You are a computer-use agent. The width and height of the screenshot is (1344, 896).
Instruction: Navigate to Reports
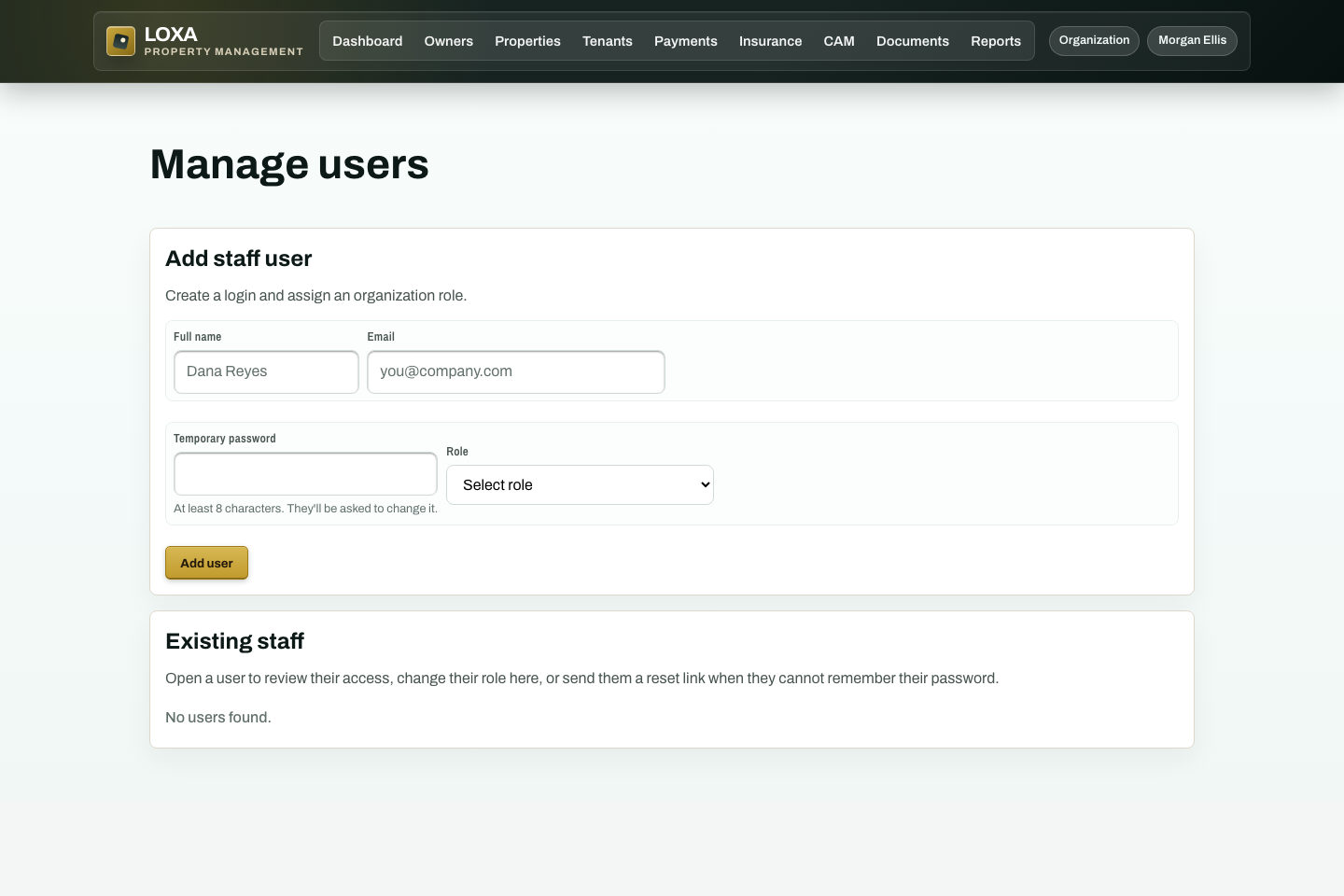click(x=996, y=41)
